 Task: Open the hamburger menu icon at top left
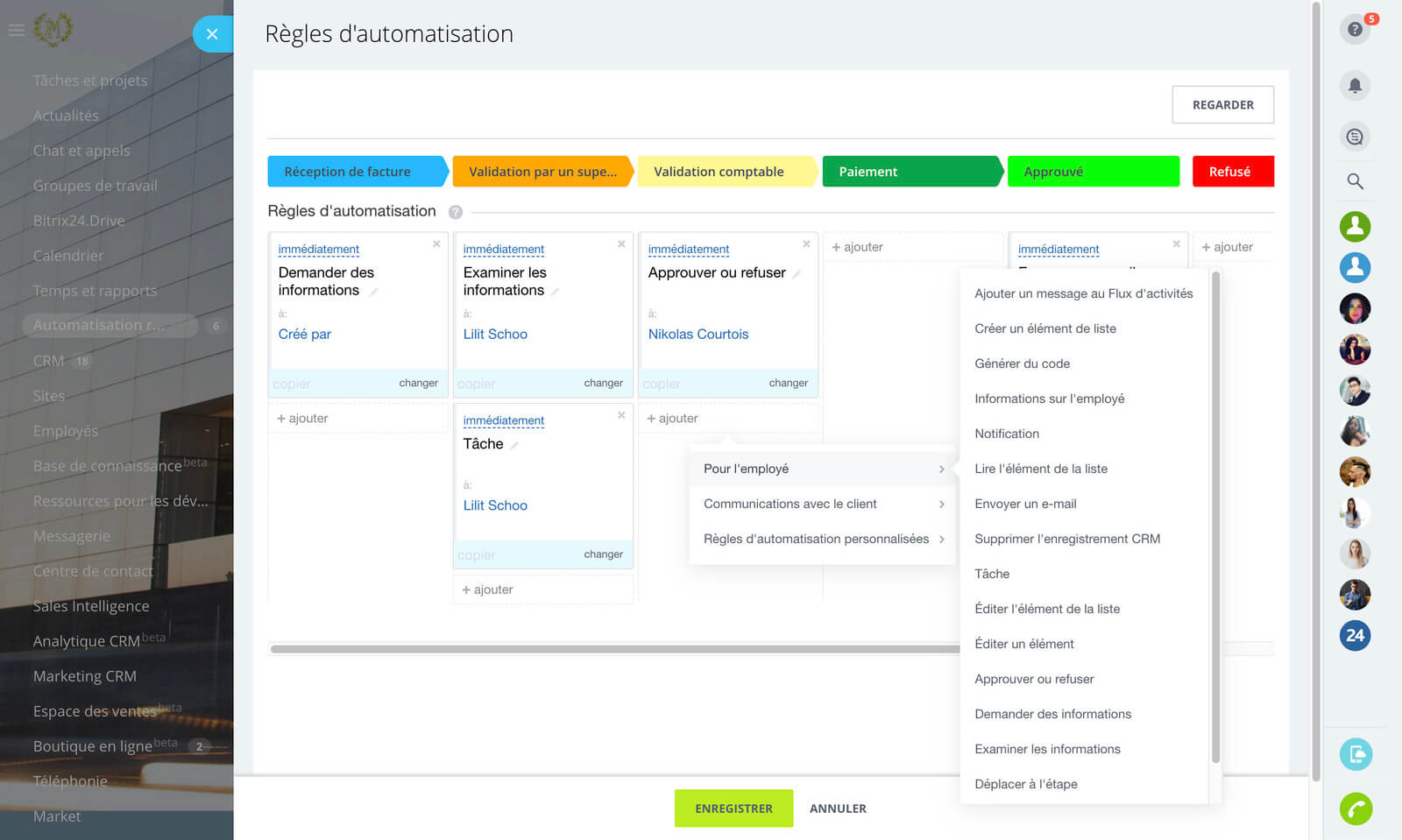pos(16,31)
